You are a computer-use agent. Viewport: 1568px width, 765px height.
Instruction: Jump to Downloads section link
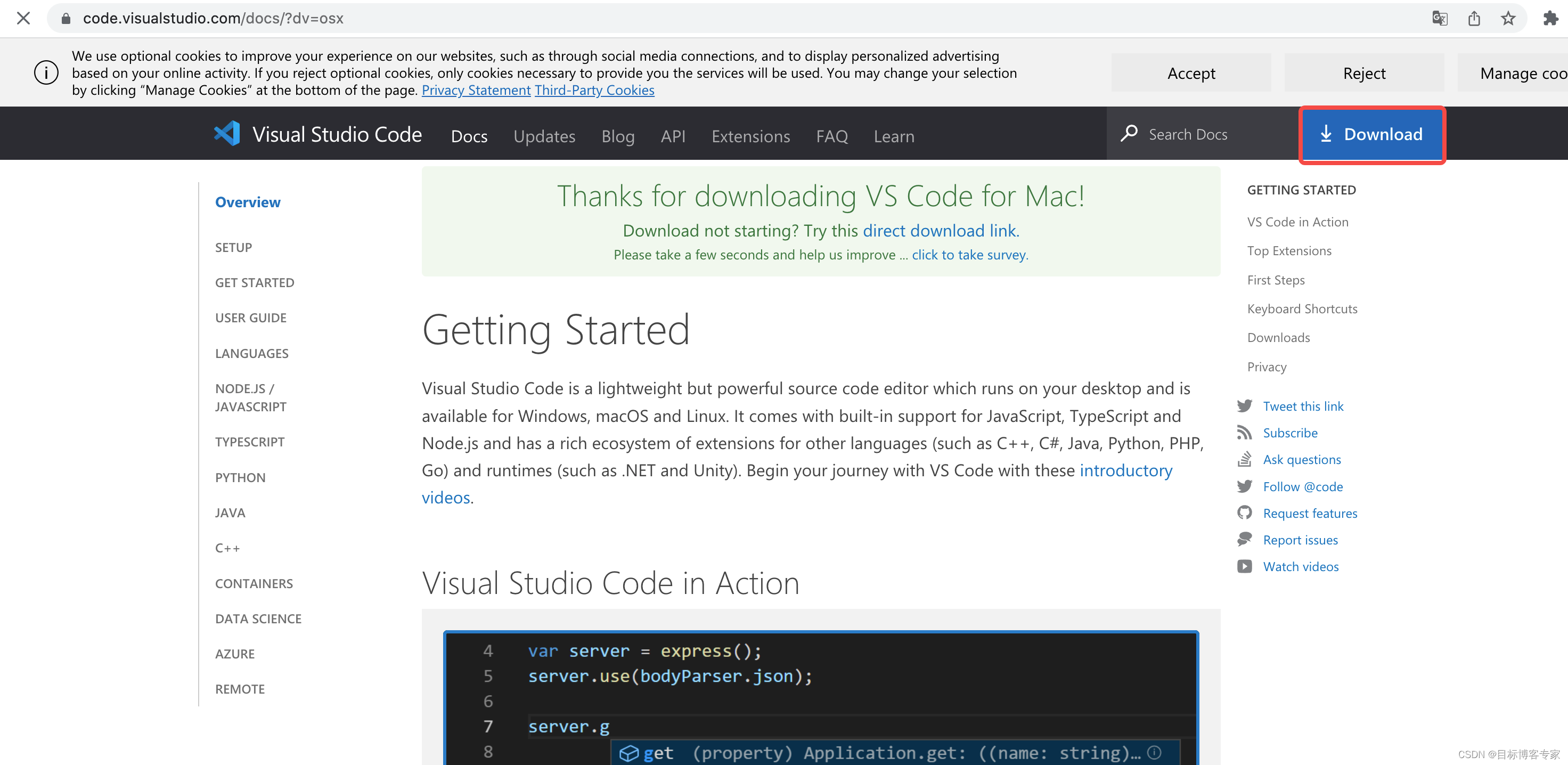1278,337
